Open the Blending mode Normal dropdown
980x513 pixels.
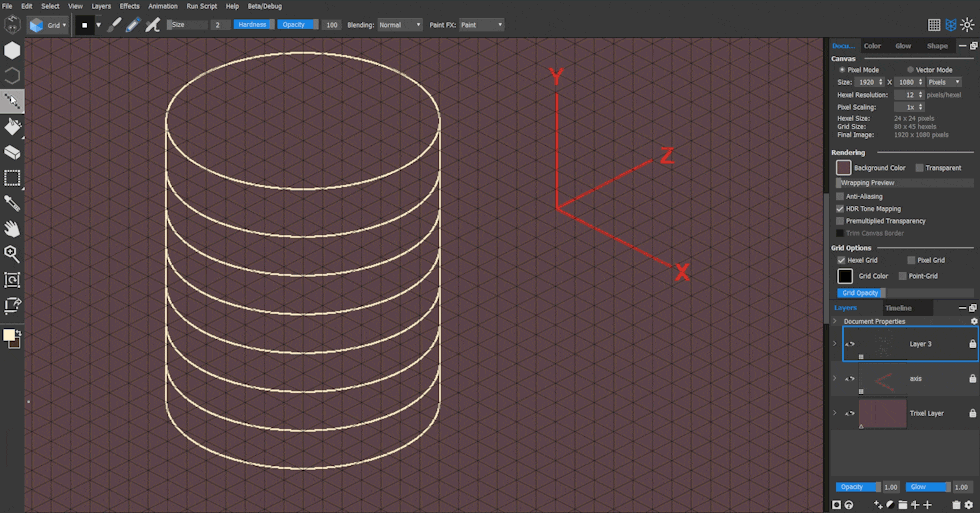[x=400, y=24]
